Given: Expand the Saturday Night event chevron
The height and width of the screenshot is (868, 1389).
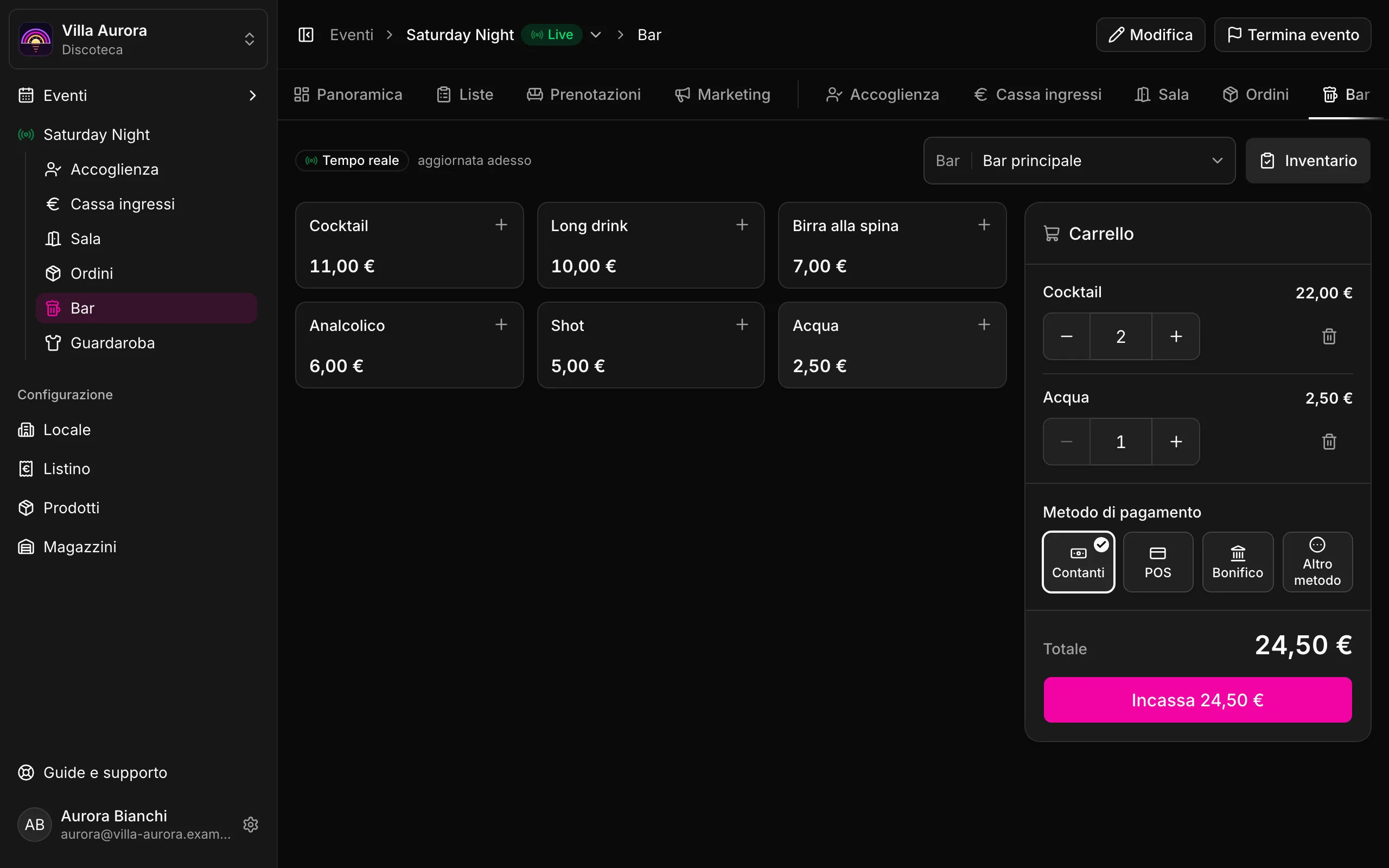Looking at the screenshot, I should [596, 35].
